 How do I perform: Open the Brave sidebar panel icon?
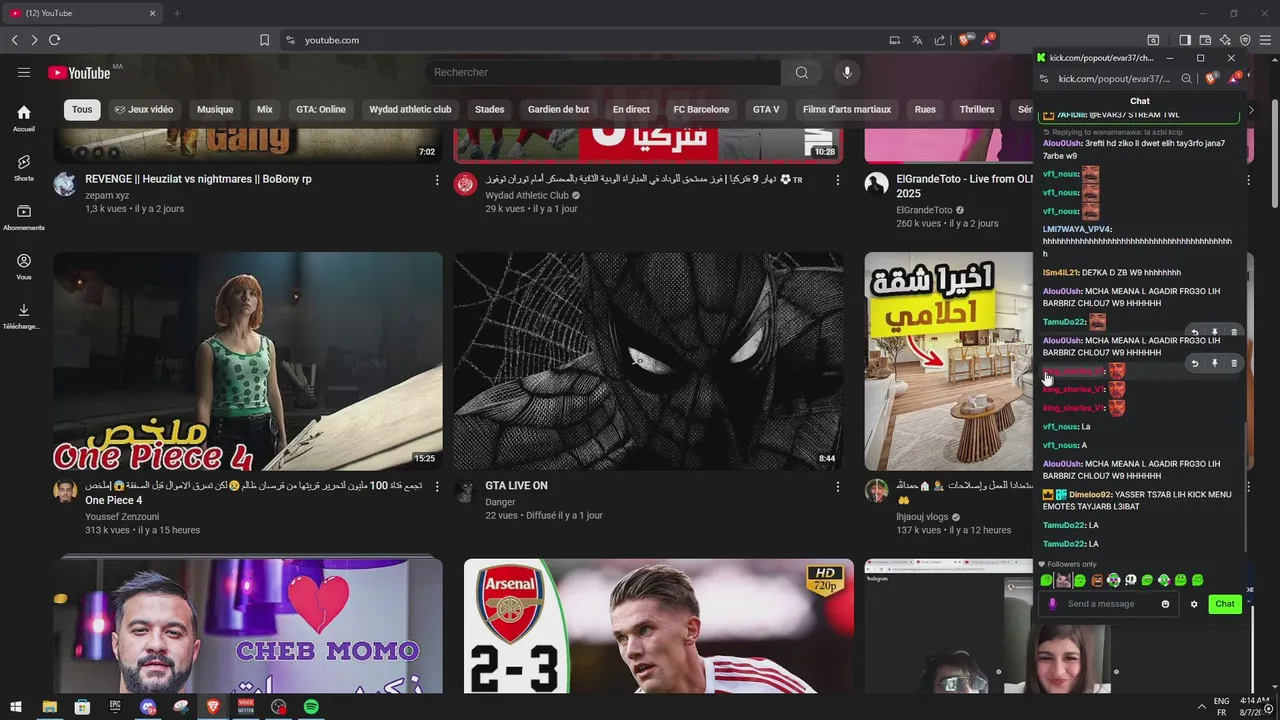click(x=1185, y=40)
